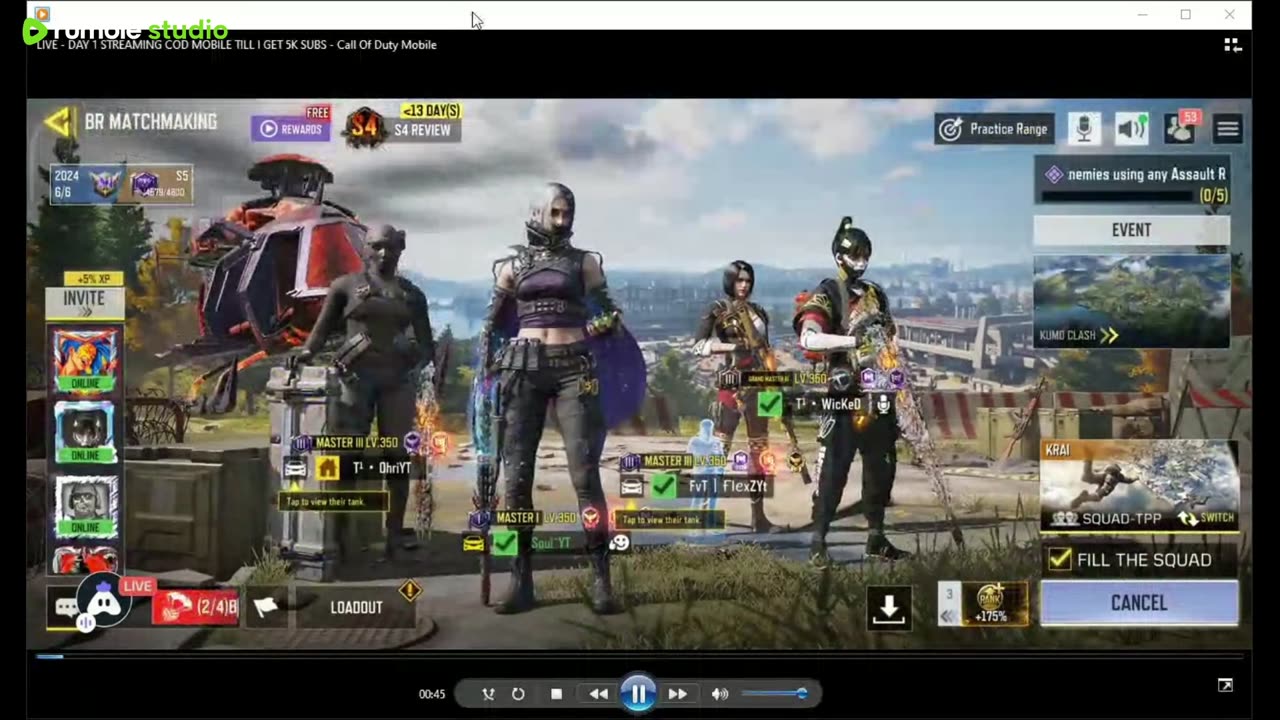Click the Invite button
This screenshot has height=720, width=1280.
tap(84, 300)
